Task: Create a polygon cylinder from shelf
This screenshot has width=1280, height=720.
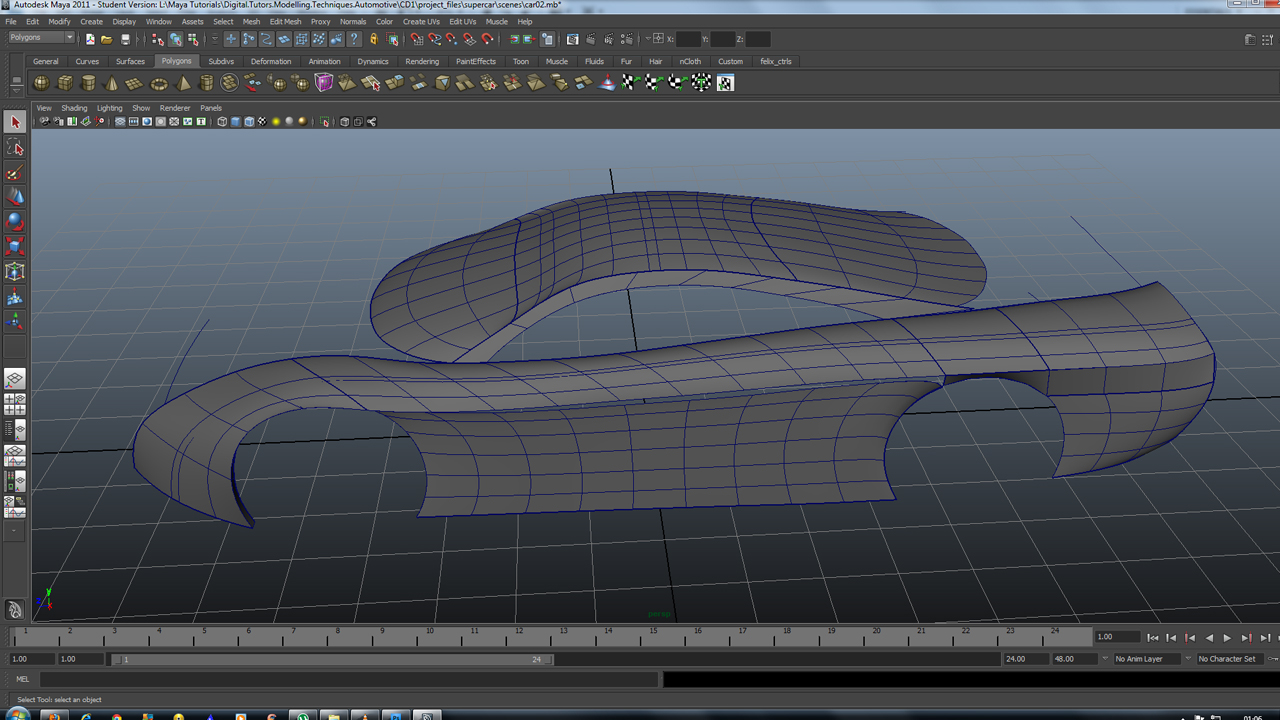Action: coord(88,83)
